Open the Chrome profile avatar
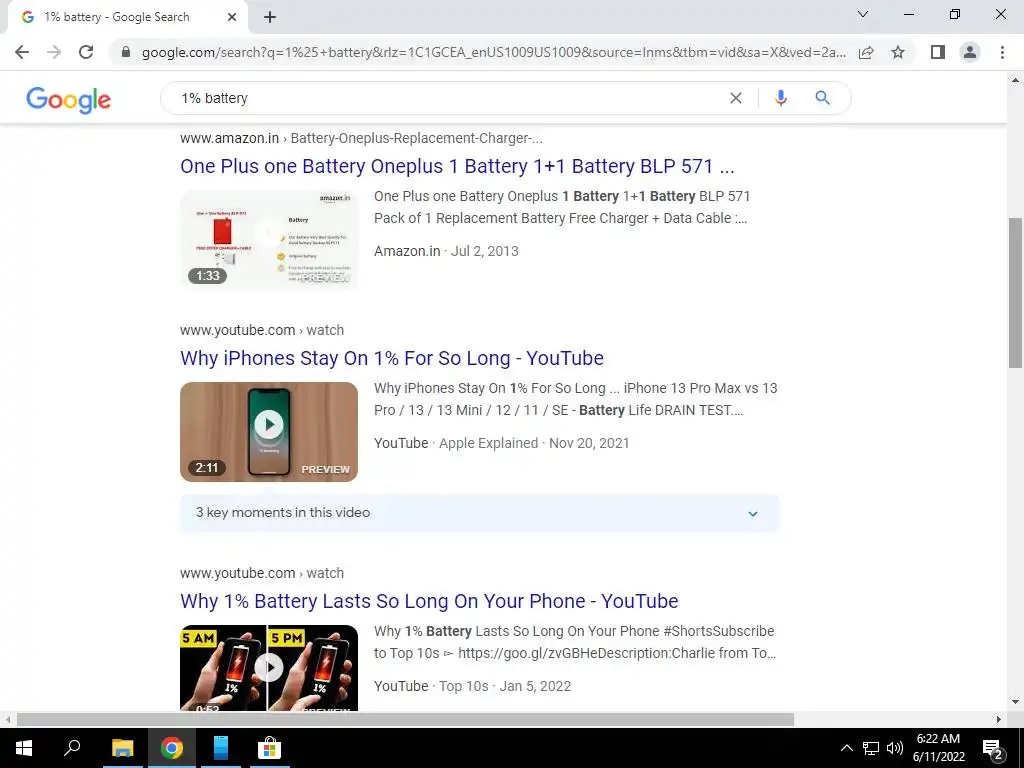The image size is (1024, 768). [970, 52]
